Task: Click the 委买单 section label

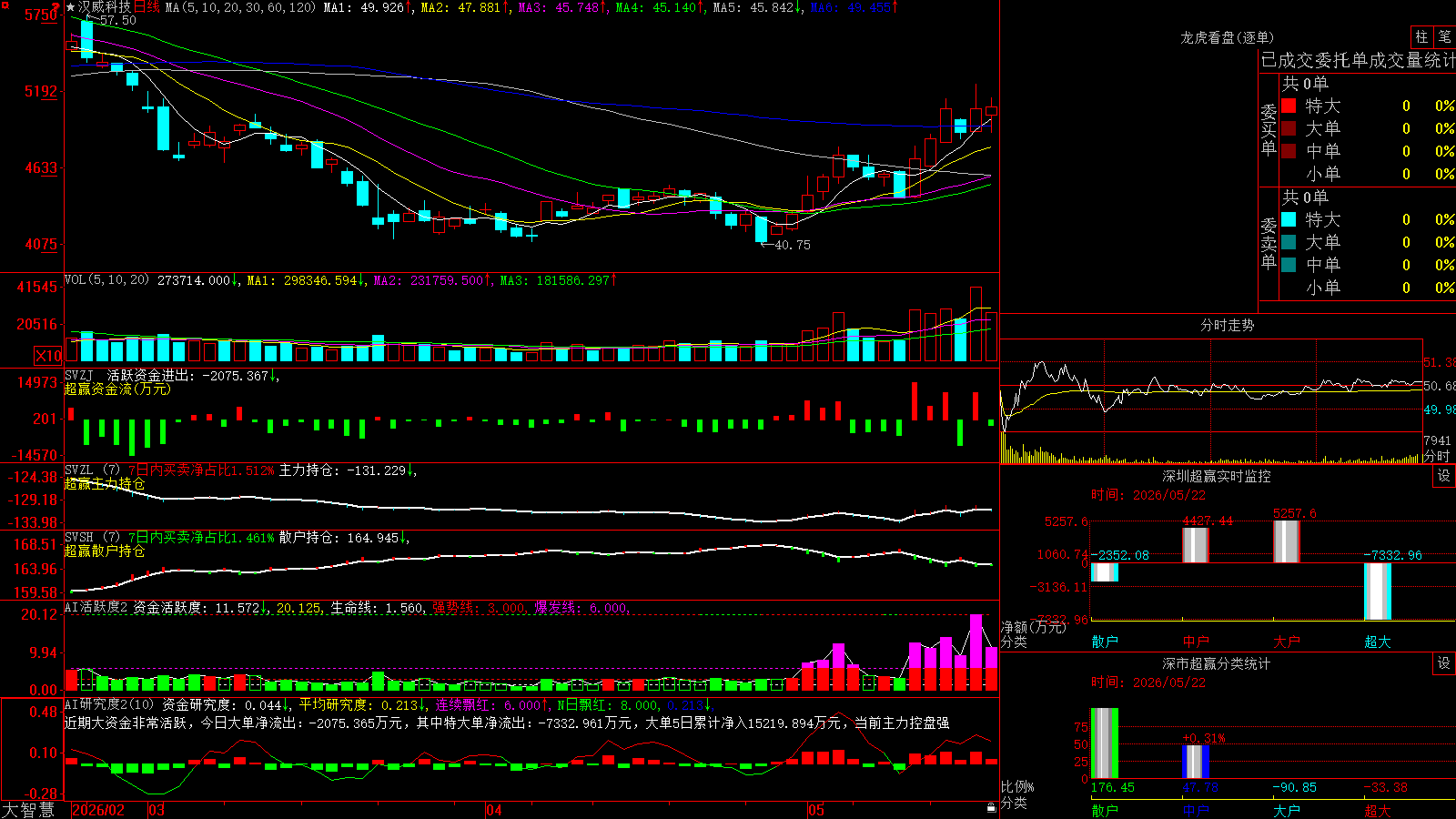Action: click(x=1269, y=129)
